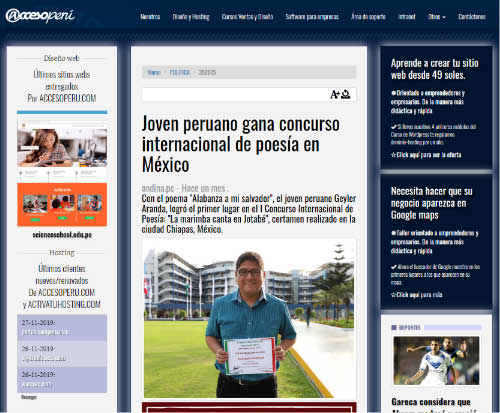Expand the Otros dropdown menu

click(437, 17)
